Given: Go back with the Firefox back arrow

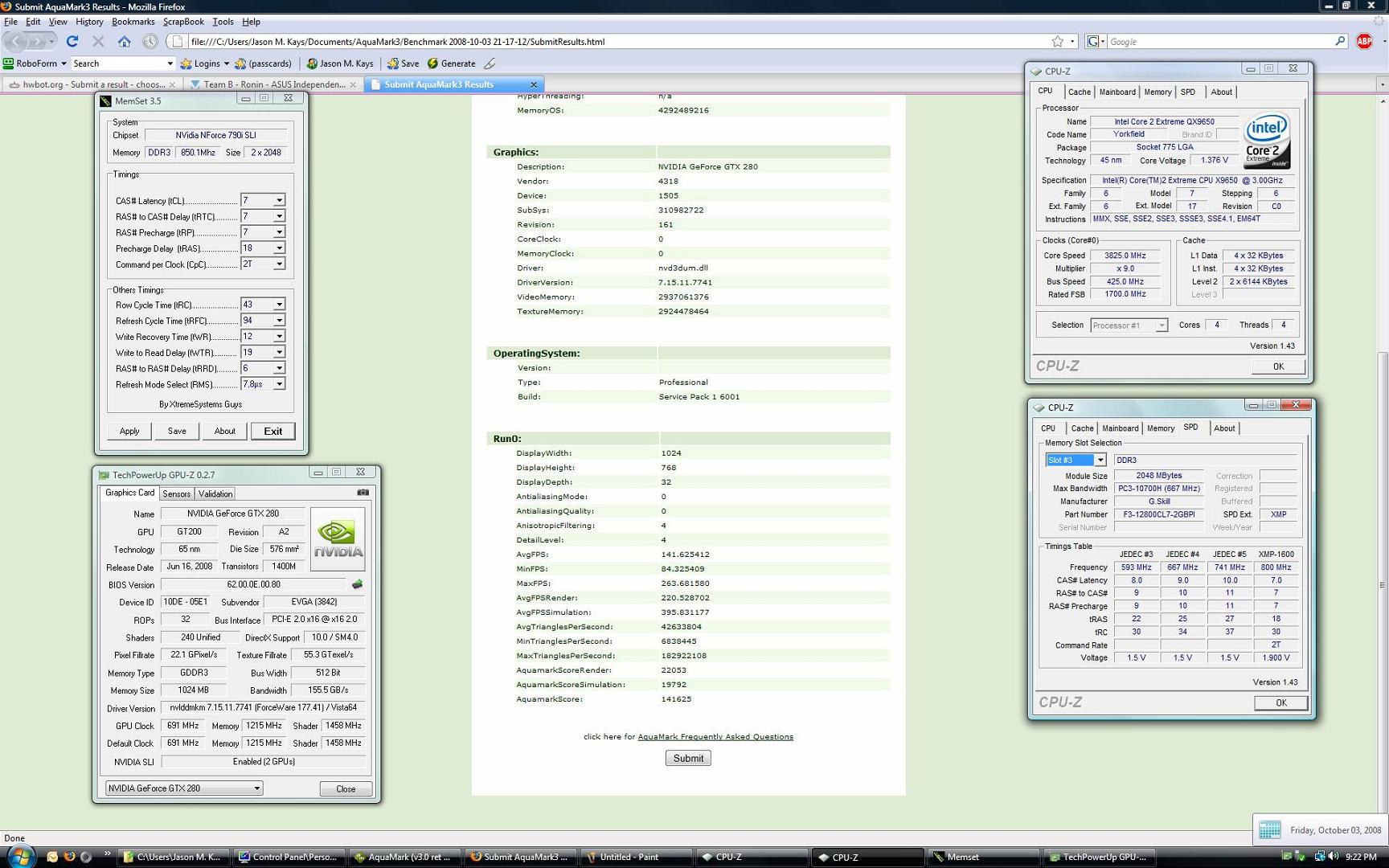Looking at the screenshot, I should 17,41.
